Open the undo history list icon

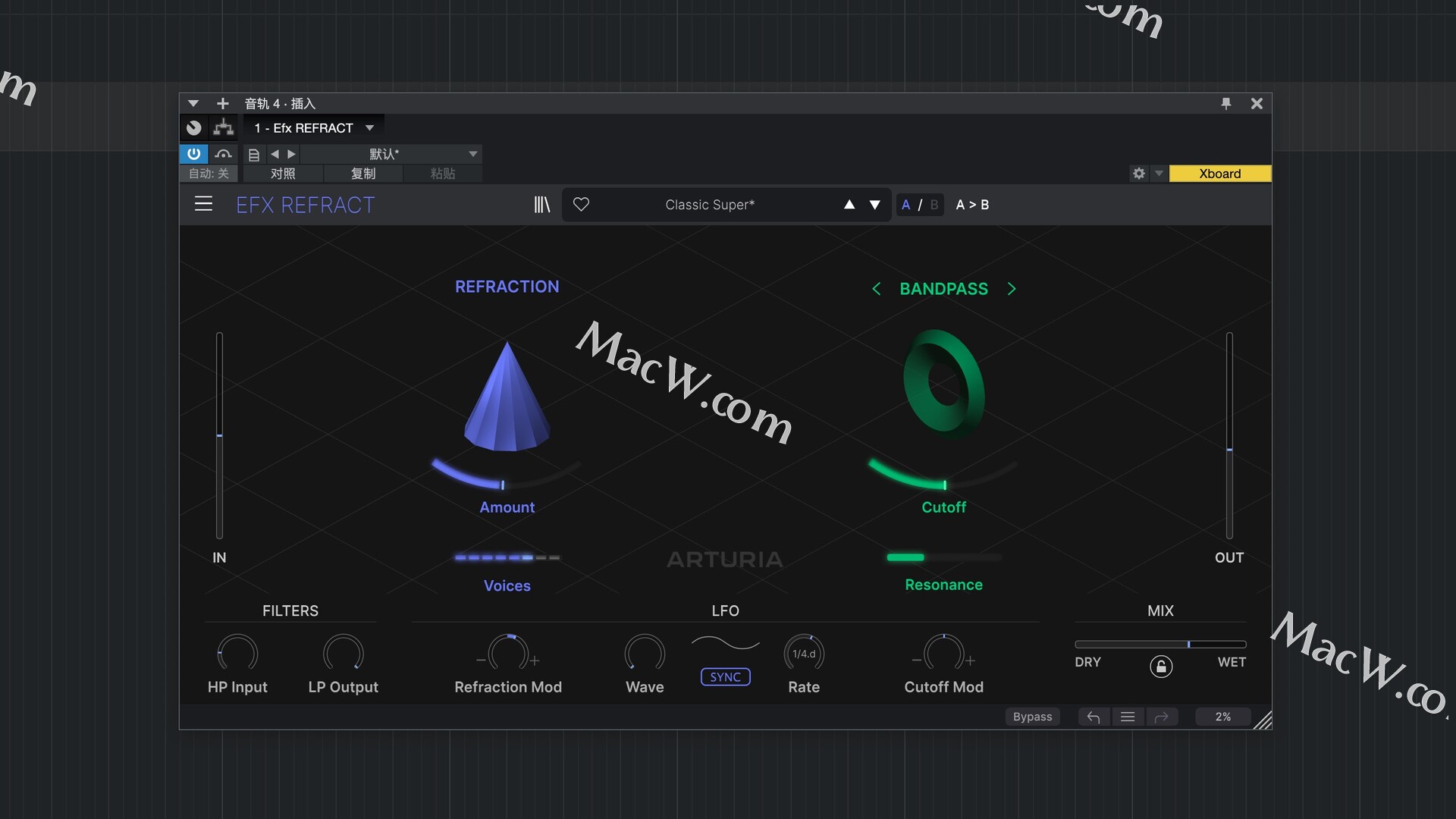1128,717
